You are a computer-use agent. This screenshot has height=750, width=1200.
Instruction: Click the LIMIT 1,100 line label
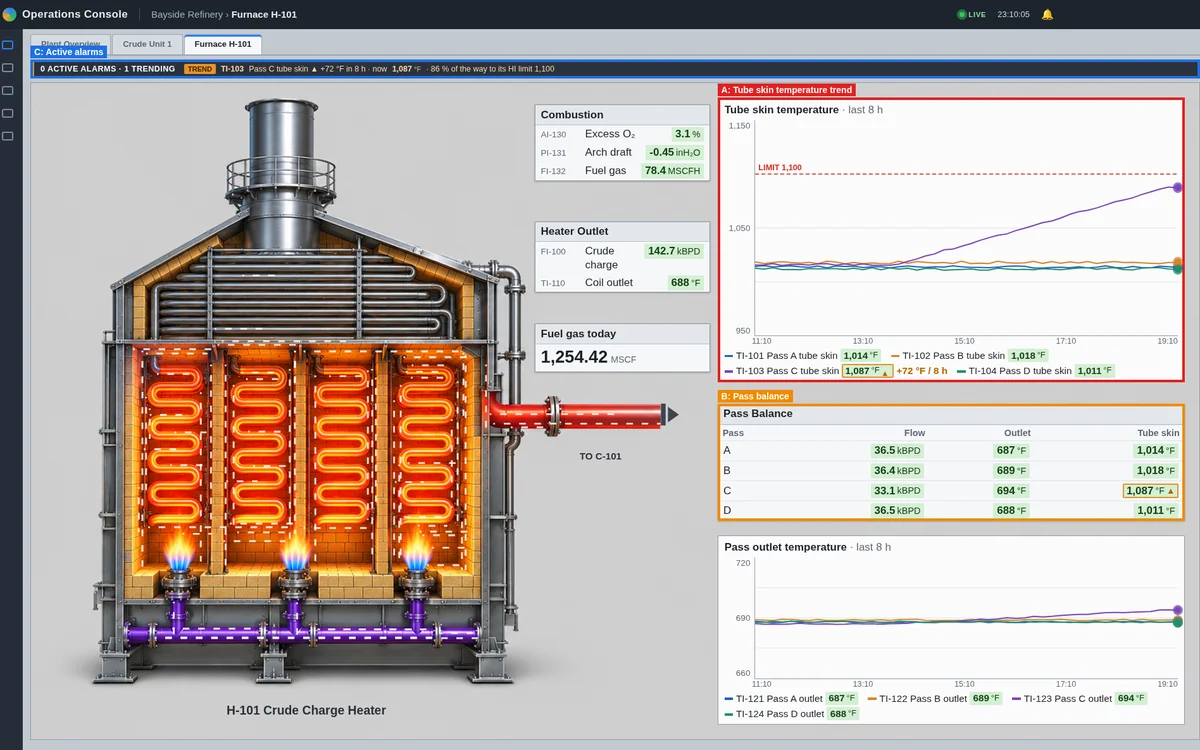[x=780, y=168]
